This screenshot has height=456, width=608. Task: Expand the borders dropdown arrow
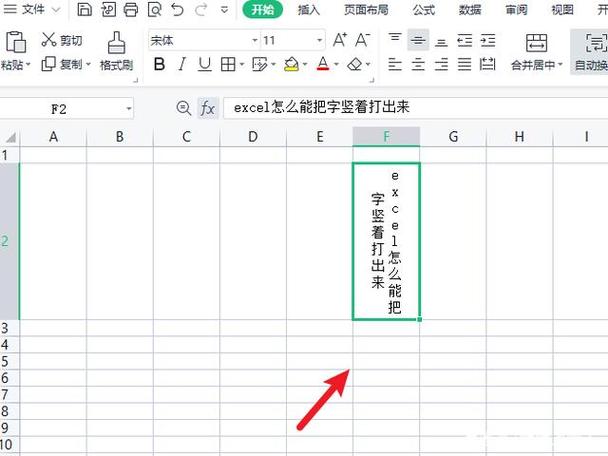pyautogui.click(x=242, y=64)
